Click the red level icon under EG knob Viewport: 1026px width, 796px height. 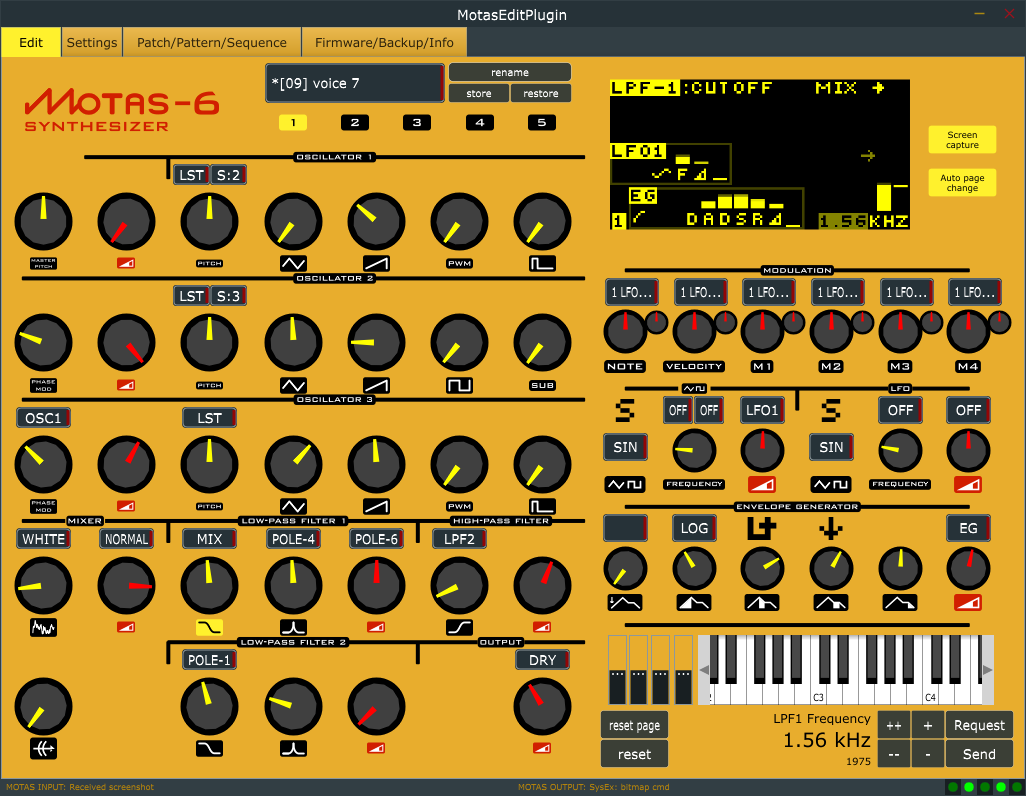click(x=968, y=603)
